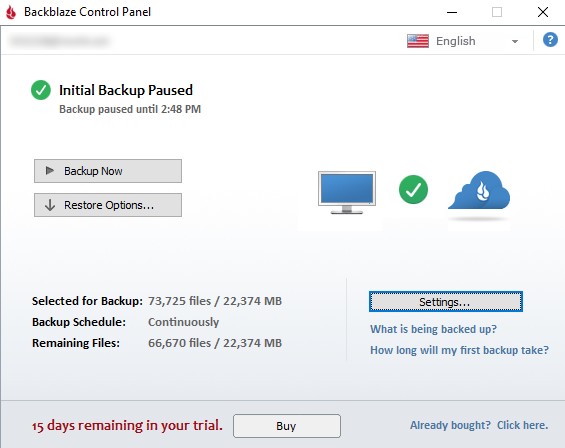
Task: Click '15 days remaining in your trial.' text
Action: click(x=127, y=426)
